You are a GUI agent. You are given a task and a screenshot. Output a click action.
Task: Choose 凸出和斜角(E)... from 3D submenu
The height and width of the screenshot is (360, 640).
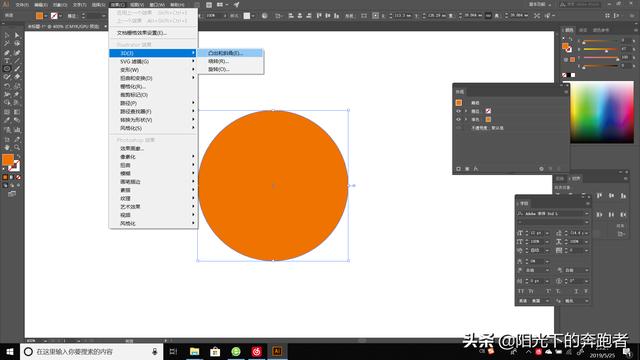tap(231, 53)
